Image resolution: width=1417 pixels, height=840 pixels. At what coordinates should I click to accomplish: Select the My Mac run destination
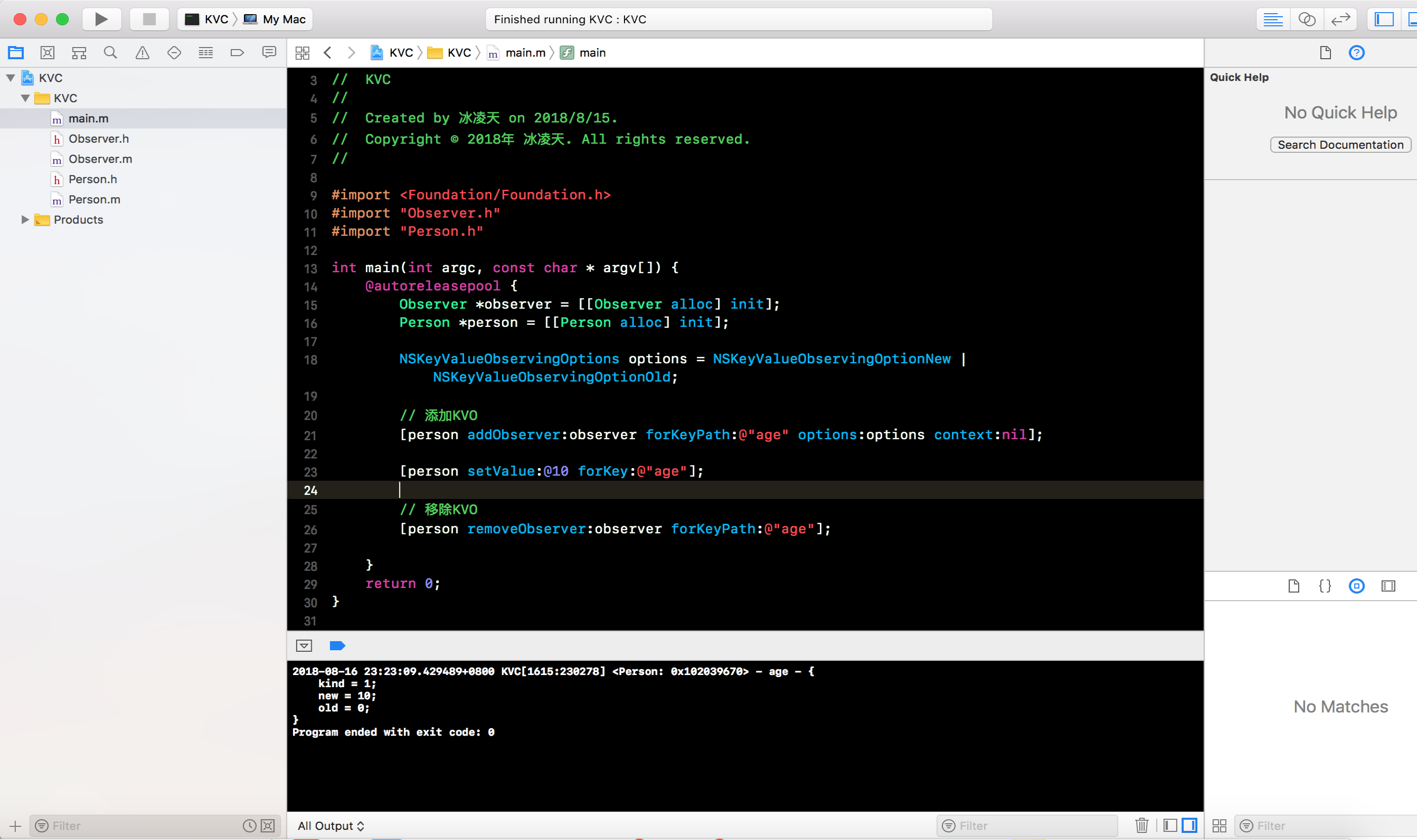[283, 19]
